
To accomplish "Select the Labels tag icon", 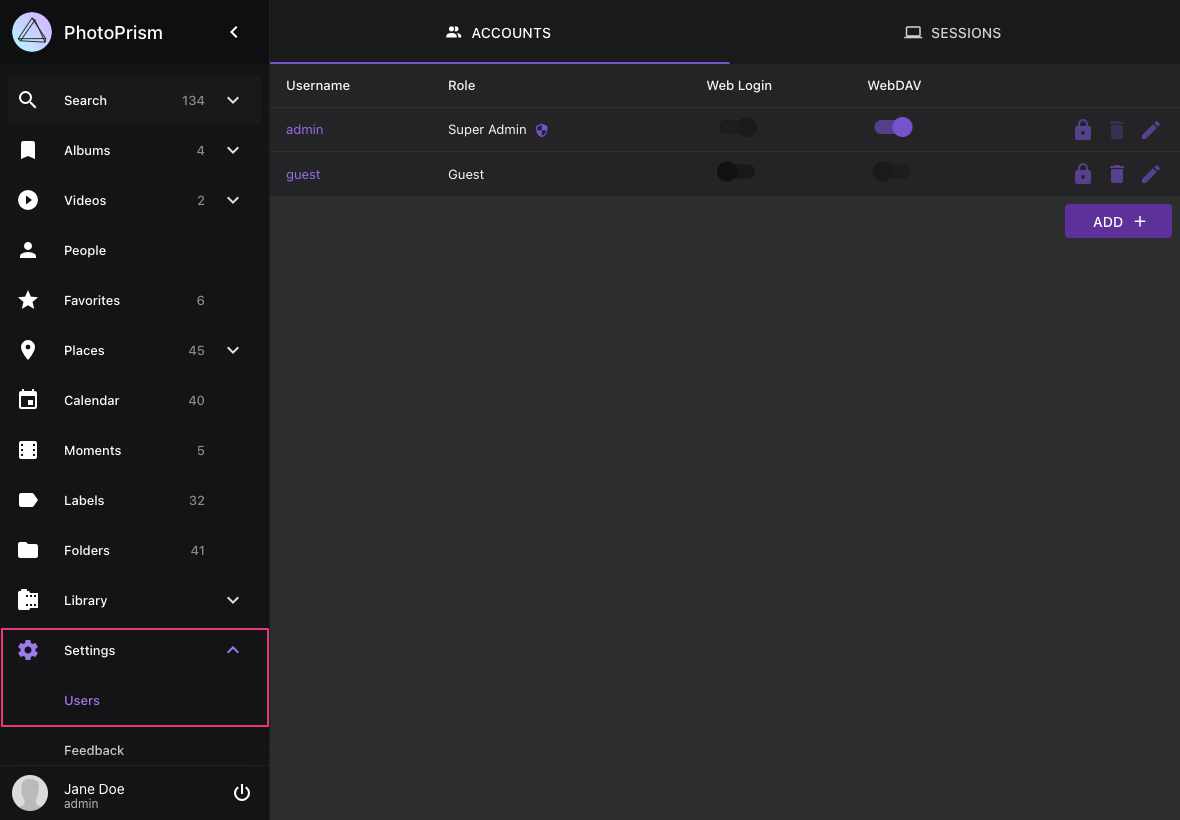I will coord(28,500).
